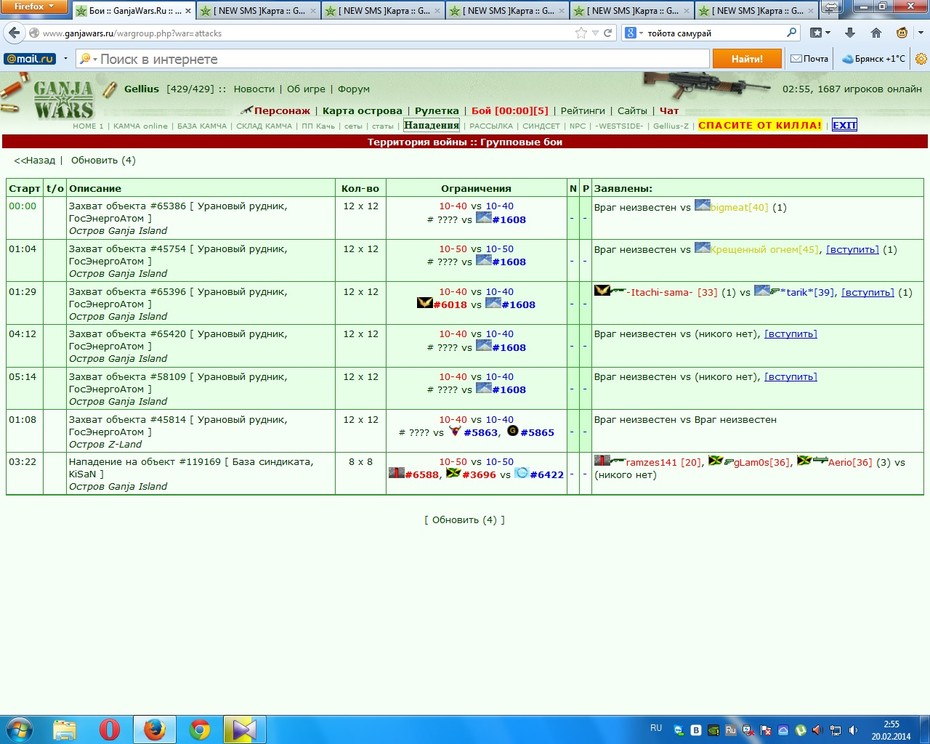Click GanjaWars logo
Image resolution: width=930 pixels, height=744 pixels.
tap(63, 98)
